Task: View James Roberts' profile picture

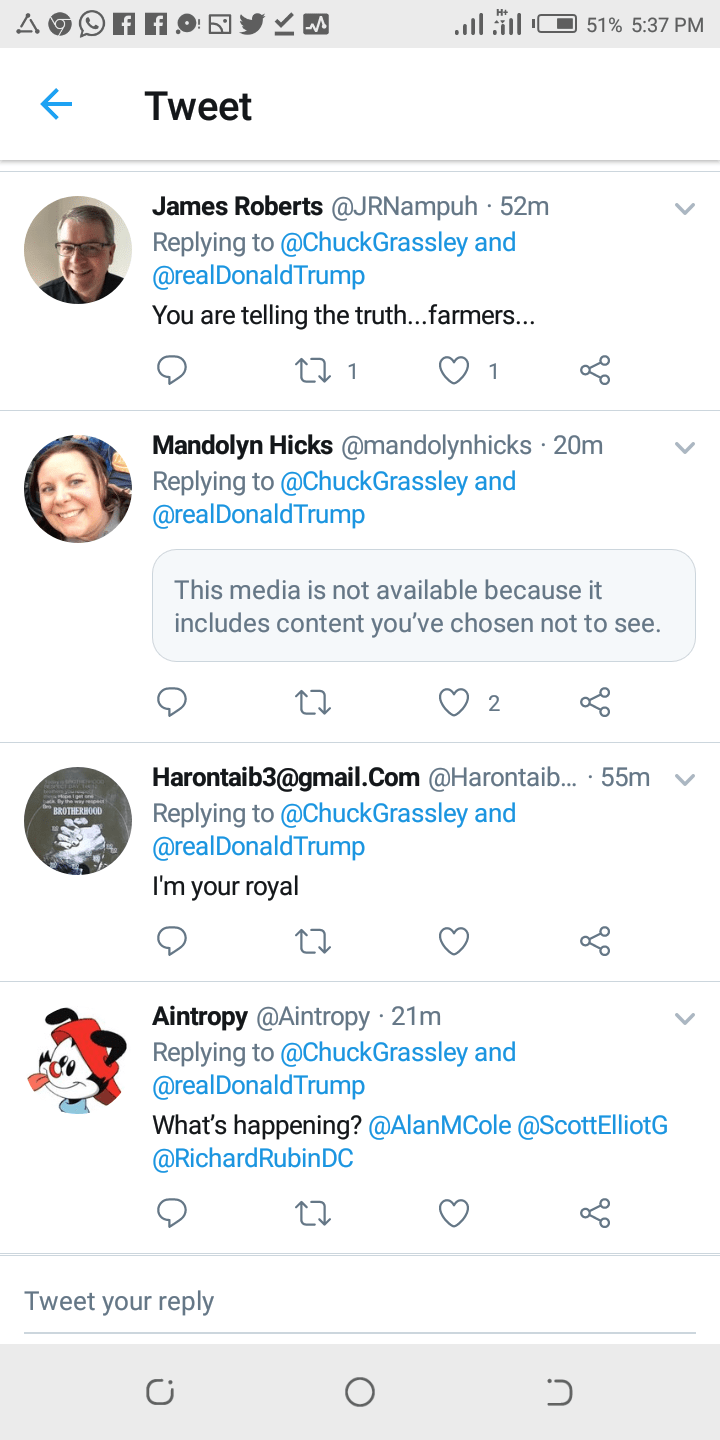Action: click(x=78, y=250)
